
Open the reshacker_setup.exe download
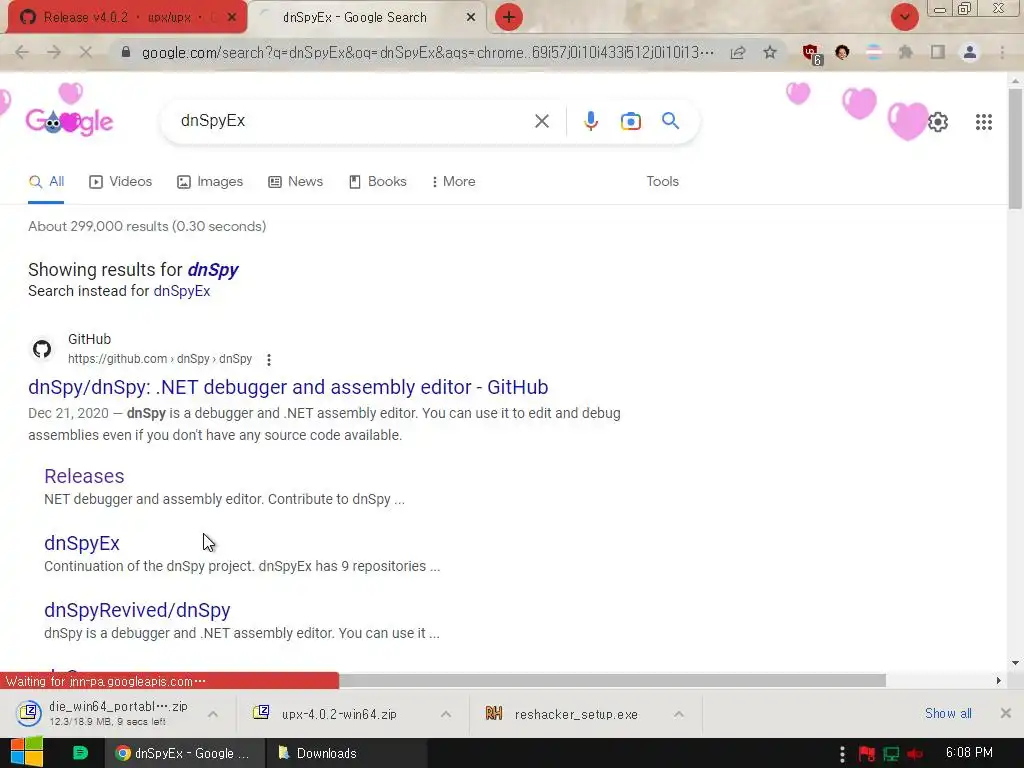pos(576,714)
